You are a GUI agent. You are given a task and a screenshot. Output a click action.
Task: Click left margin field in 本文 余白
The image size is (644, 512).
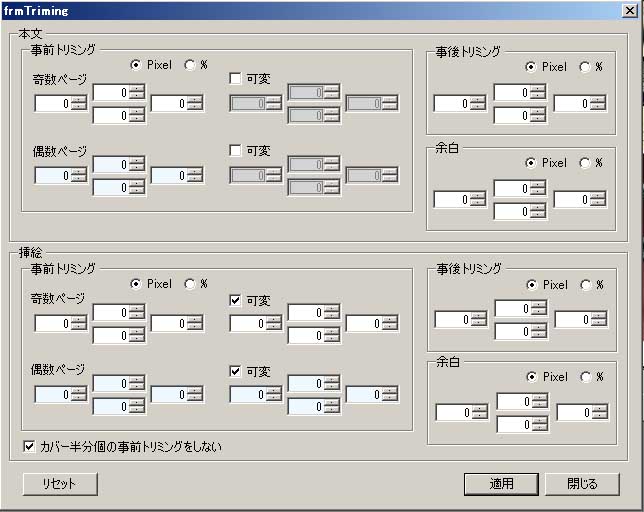click(x=460, y=200)
